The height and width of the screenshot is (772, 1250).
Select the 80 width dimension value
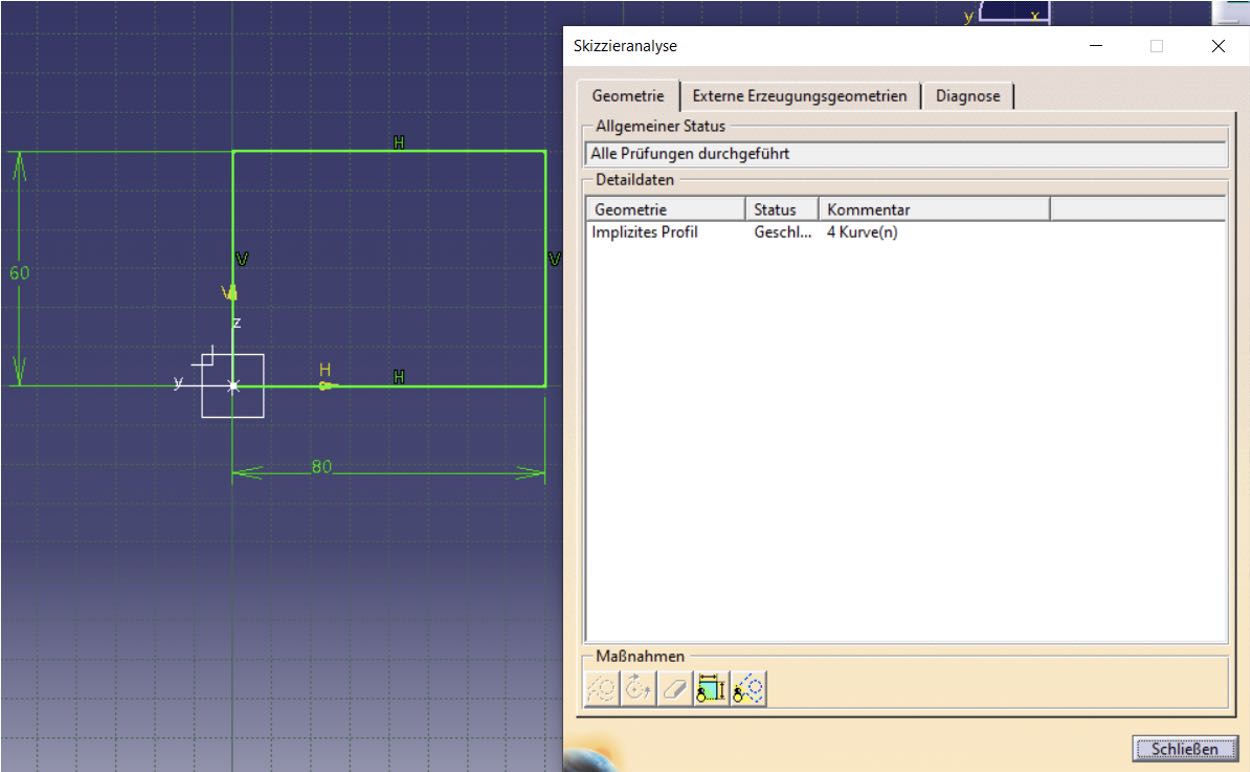[320, 467]
